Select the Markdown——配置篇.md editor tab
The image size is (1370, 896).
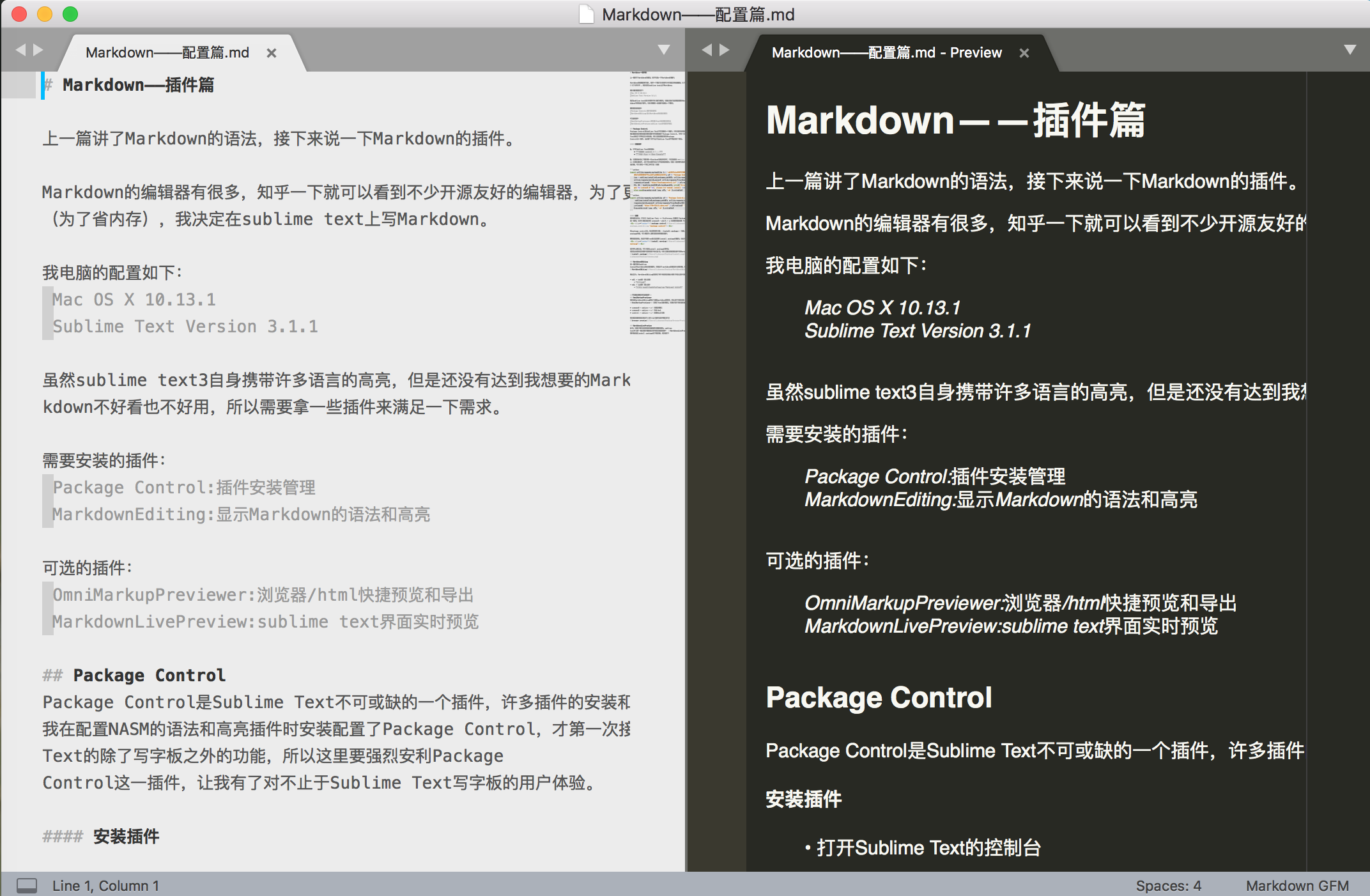point(167,52)
